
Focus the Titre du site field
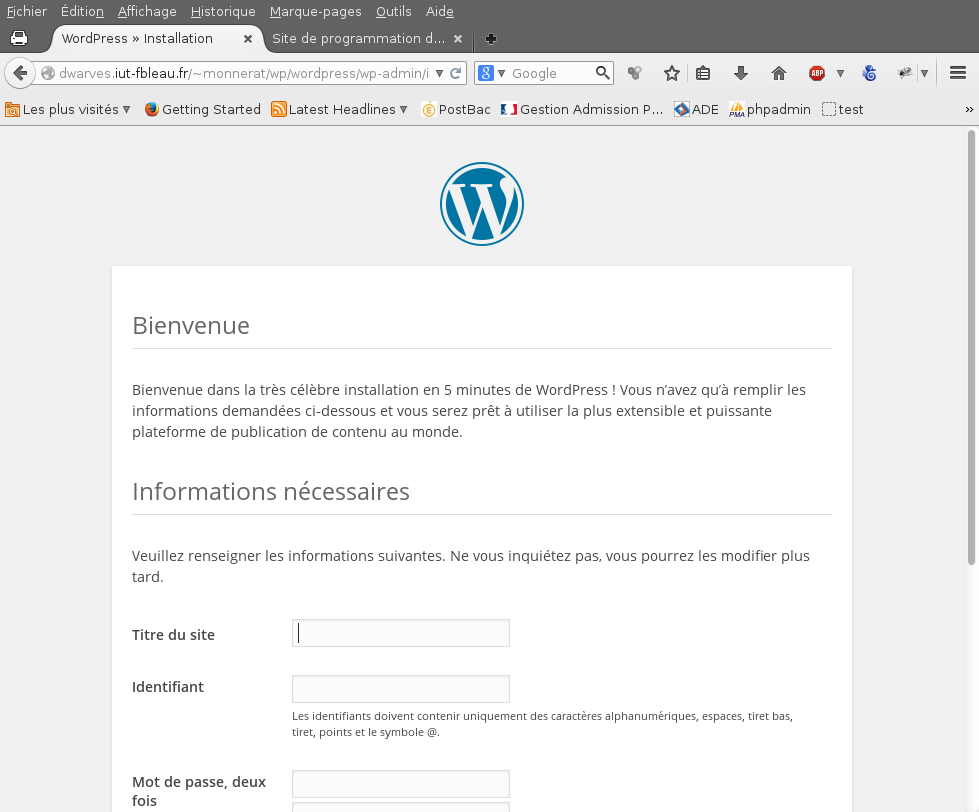pos(401,633)
